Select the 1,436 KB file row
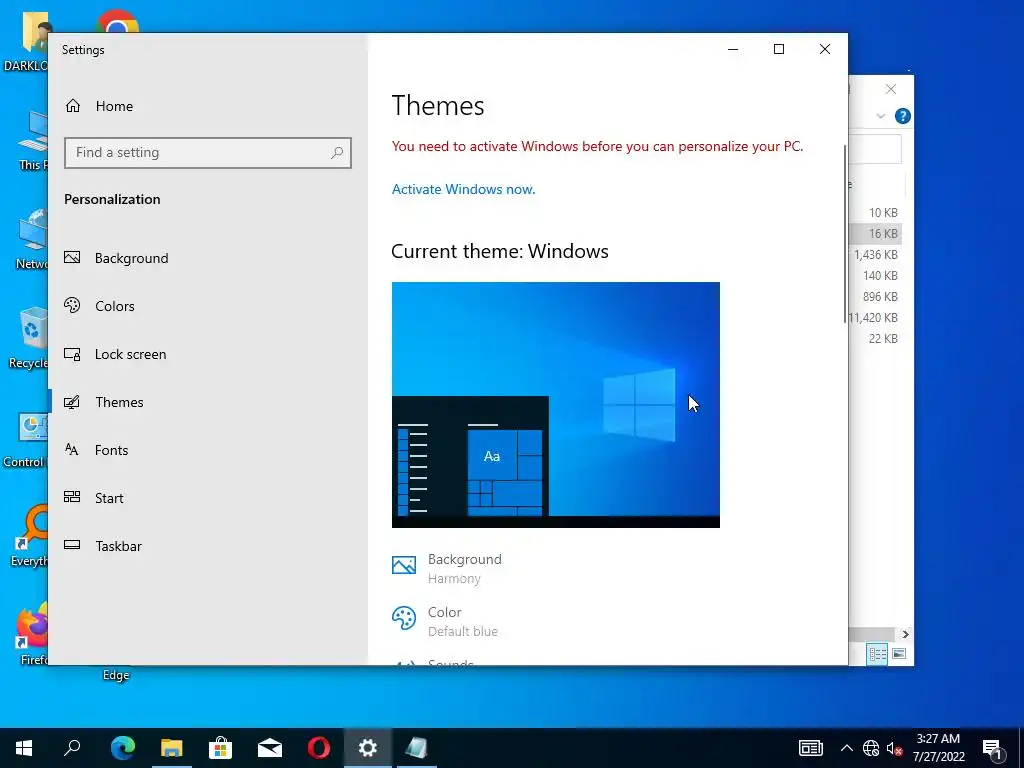The width and height of the screenshot is (1024, 768). click(x=875, y=255)
